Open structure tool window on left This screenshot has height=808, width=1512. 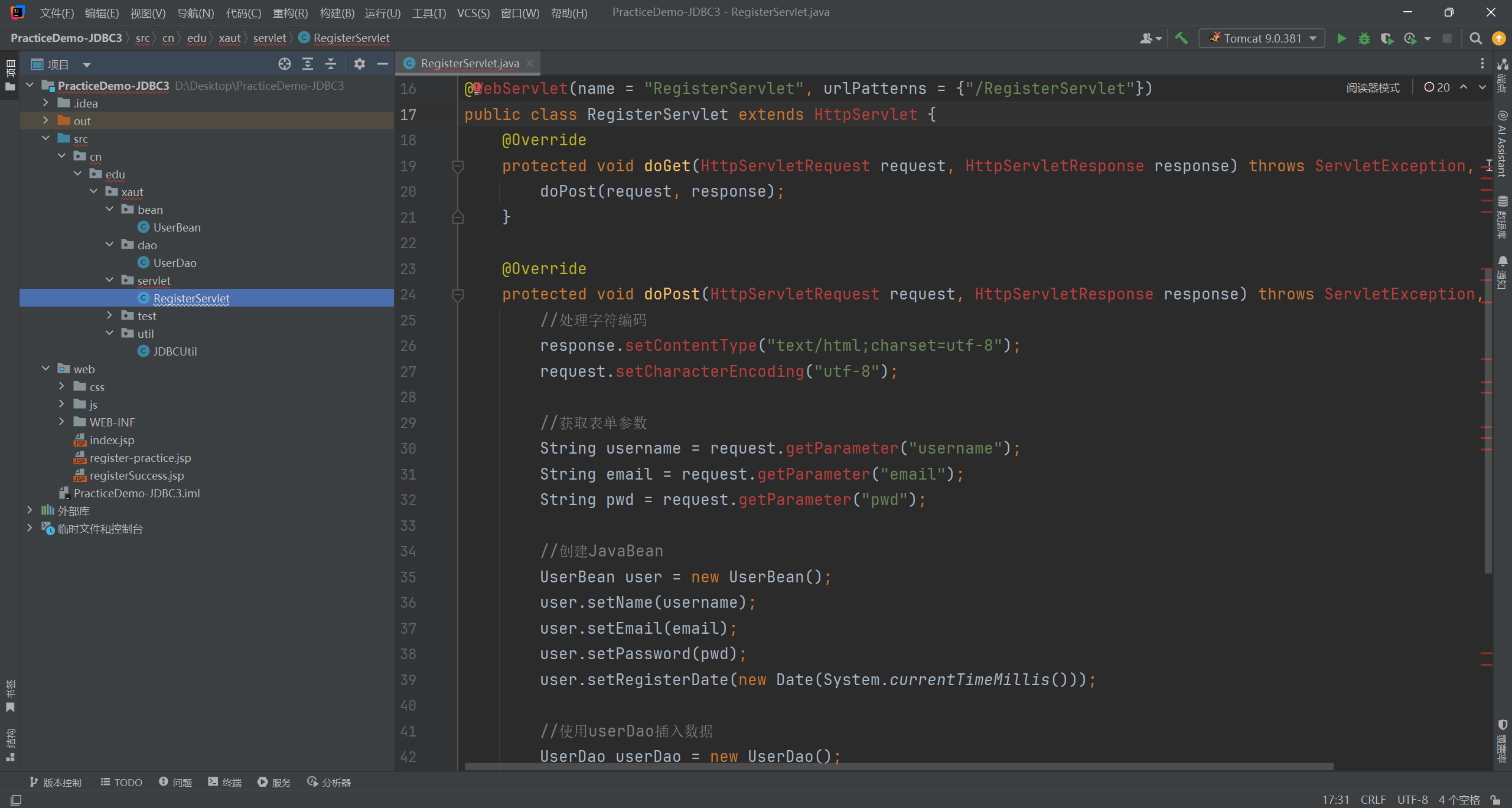(x=10, y=745)
